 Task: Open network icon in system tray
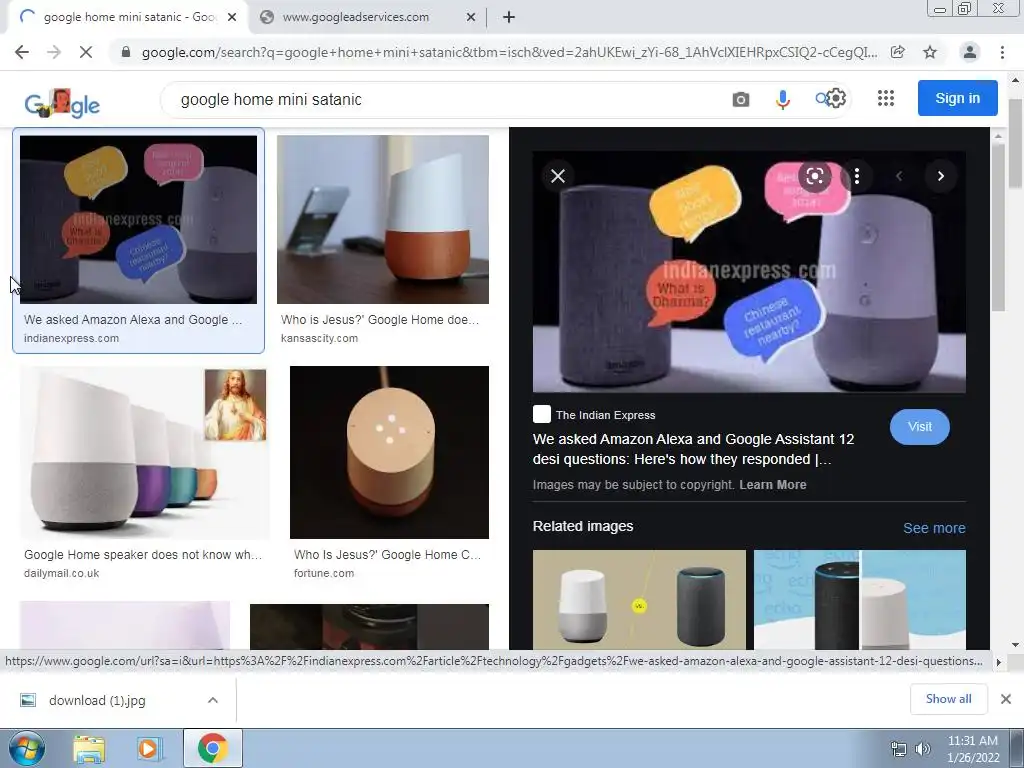coord(899,749)
